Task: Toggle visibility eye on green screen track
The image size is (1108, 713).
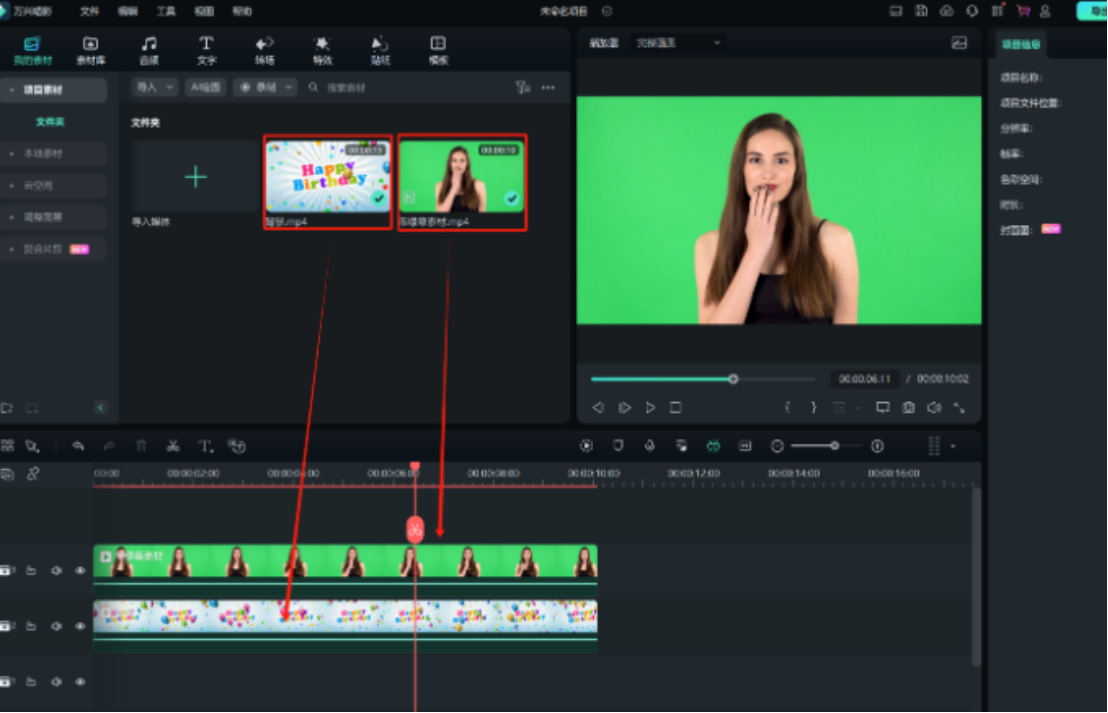Action: [80, 570]
